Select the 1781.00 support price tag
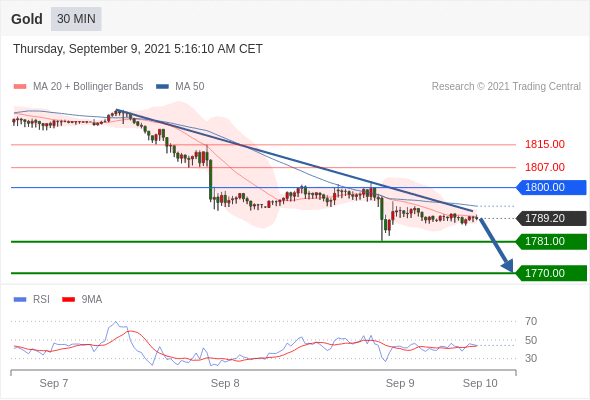Screen dimensions: 590x400 click(x=551, y=242)
